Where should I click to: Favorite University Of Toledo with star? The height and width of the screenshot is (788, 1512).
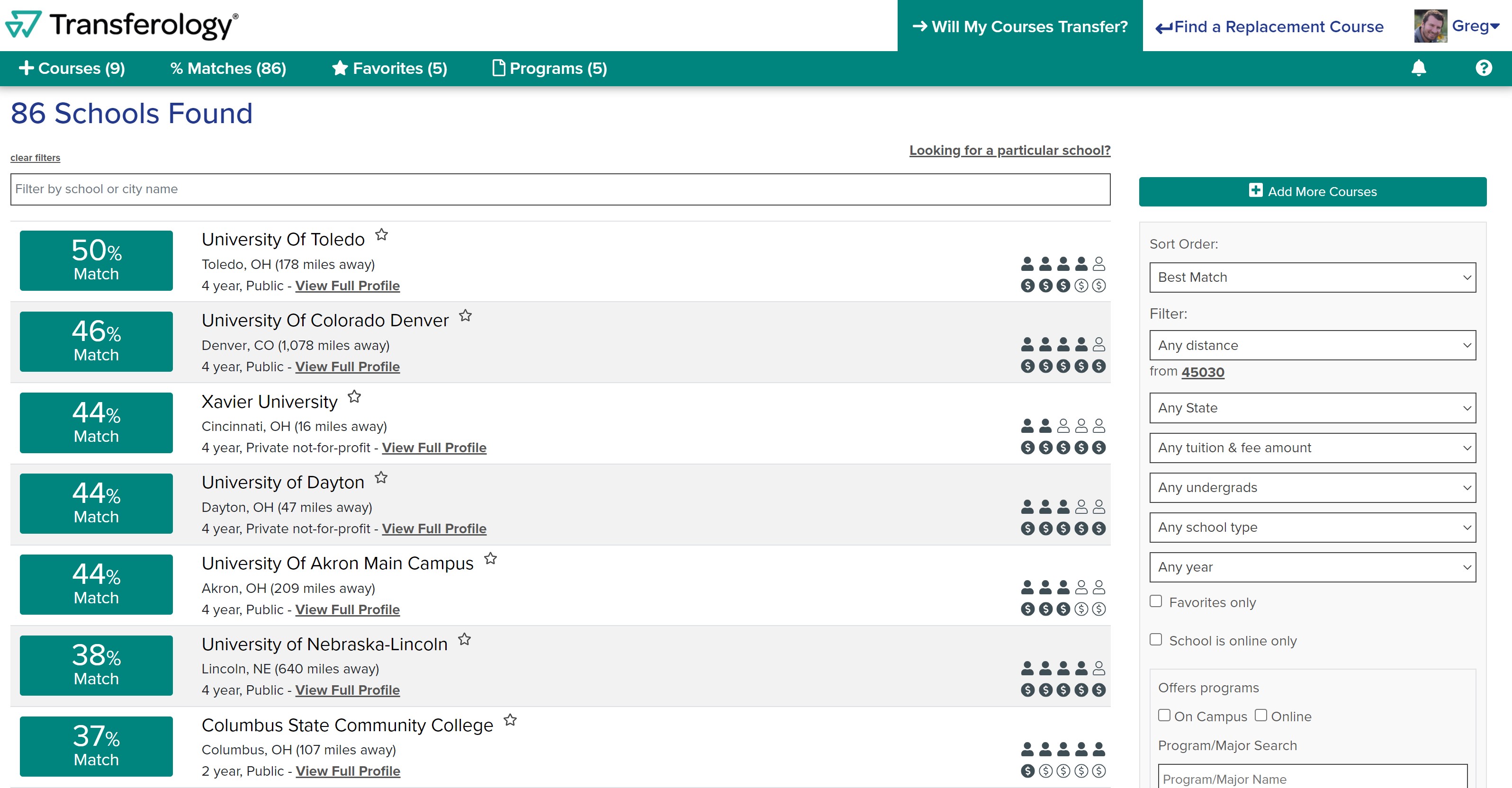coord(381,235)
